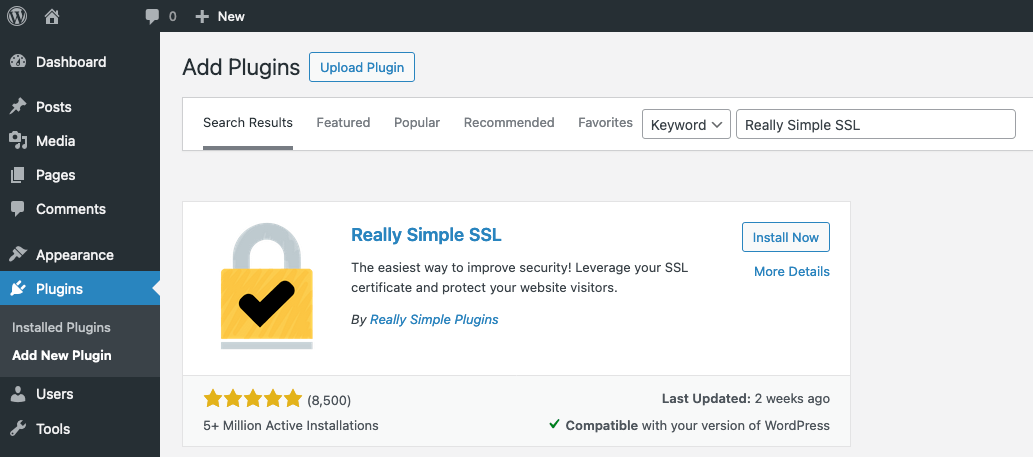The image size is (1033, 457).
Task: Click the Media icon in sidebar
Action: pos(18,141)
